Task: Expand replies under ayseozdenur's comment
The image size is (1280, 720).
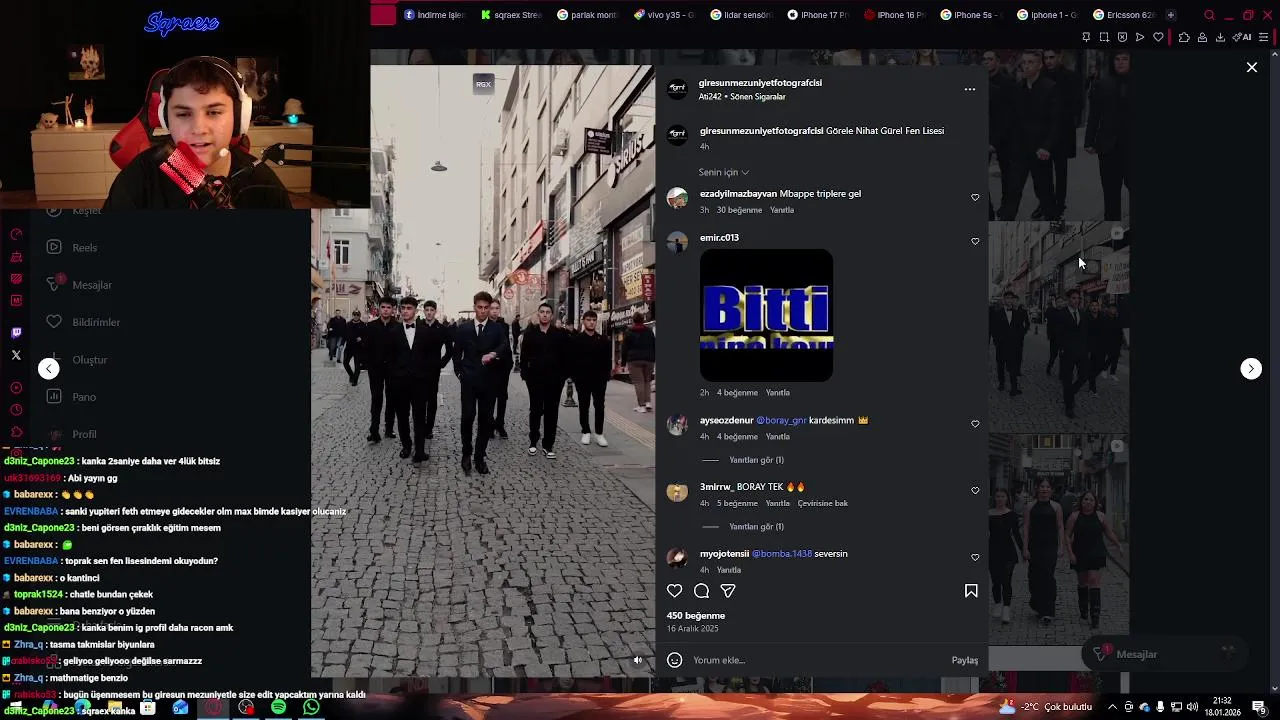Action: (756, 460)
